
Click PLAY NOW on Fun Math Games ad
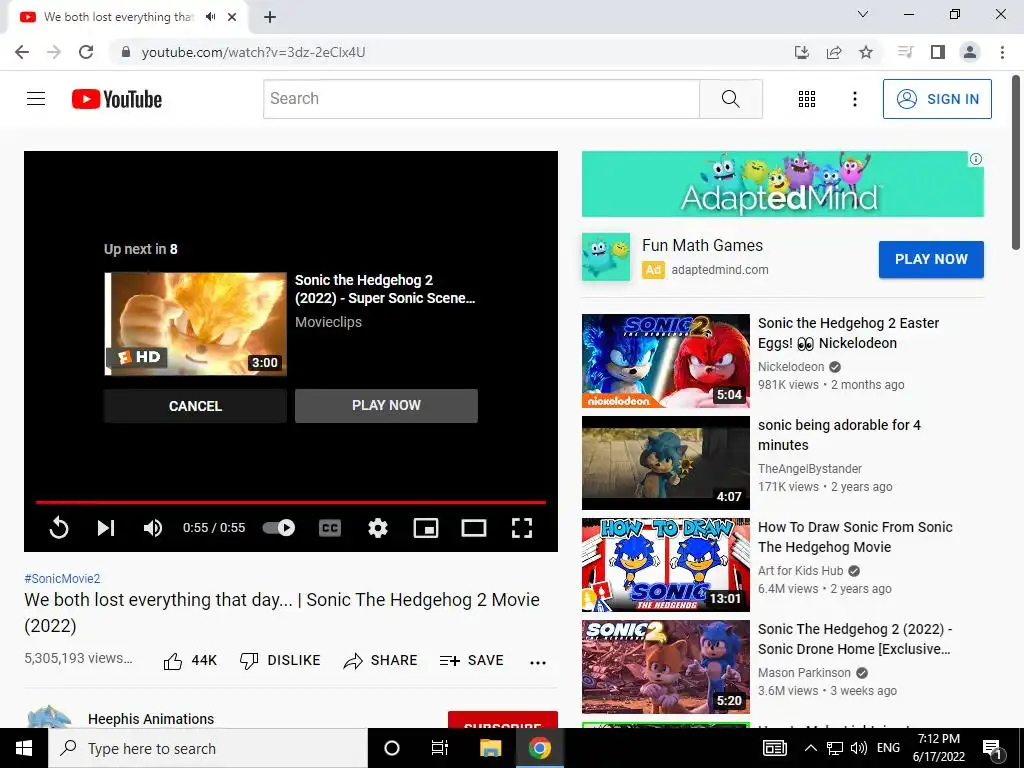931,259
